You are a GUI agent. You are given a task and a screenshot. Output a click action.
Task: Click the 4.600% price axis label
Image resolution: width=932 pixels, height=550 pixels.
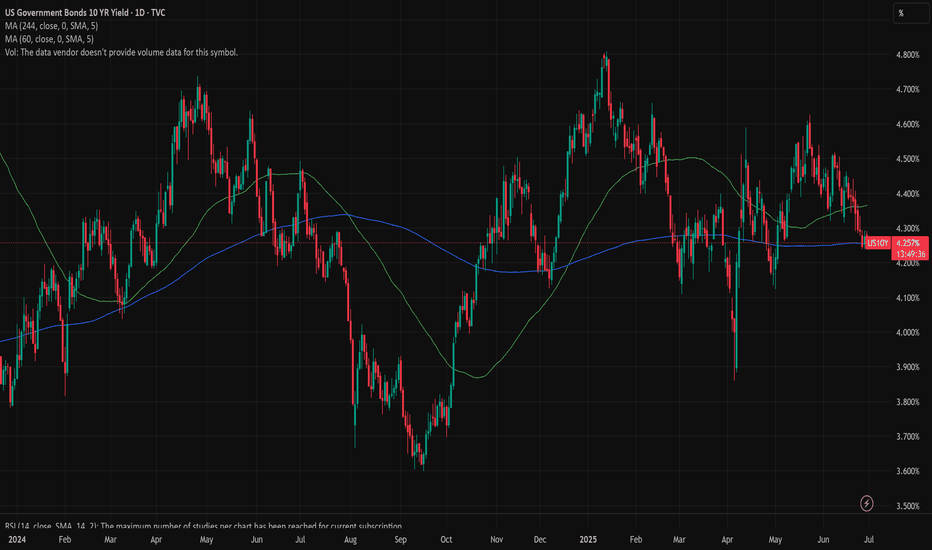pyautogui.click(x=908, y=124)
